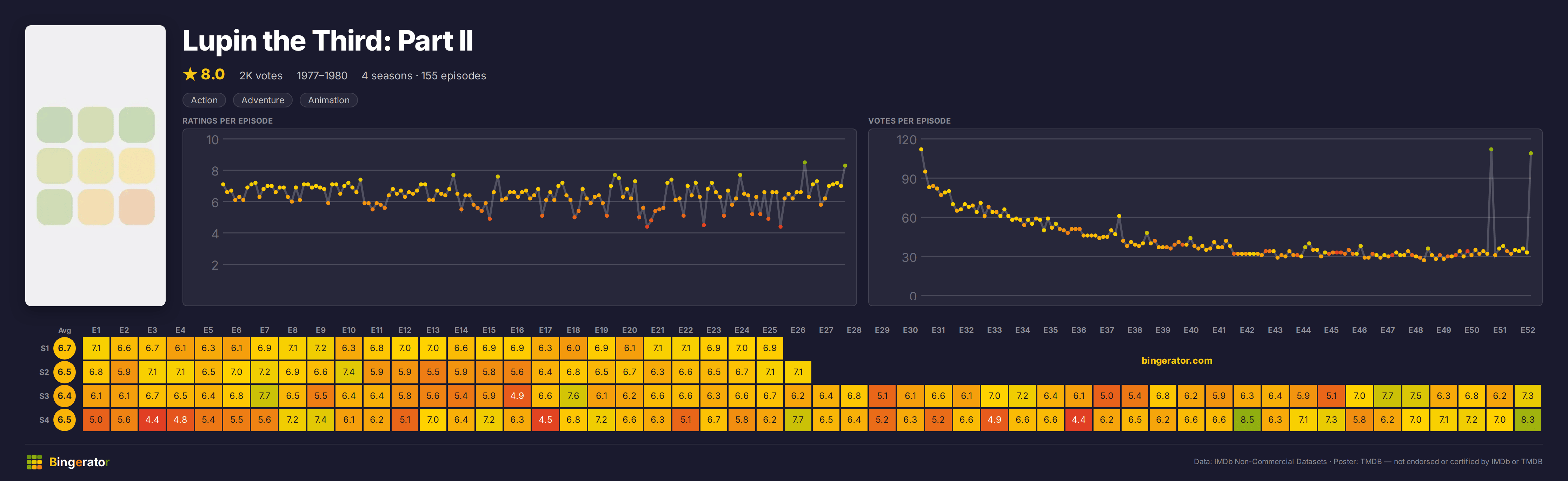Select the Animation genre tag
The image size is (1568, 481).
point(328,100)
